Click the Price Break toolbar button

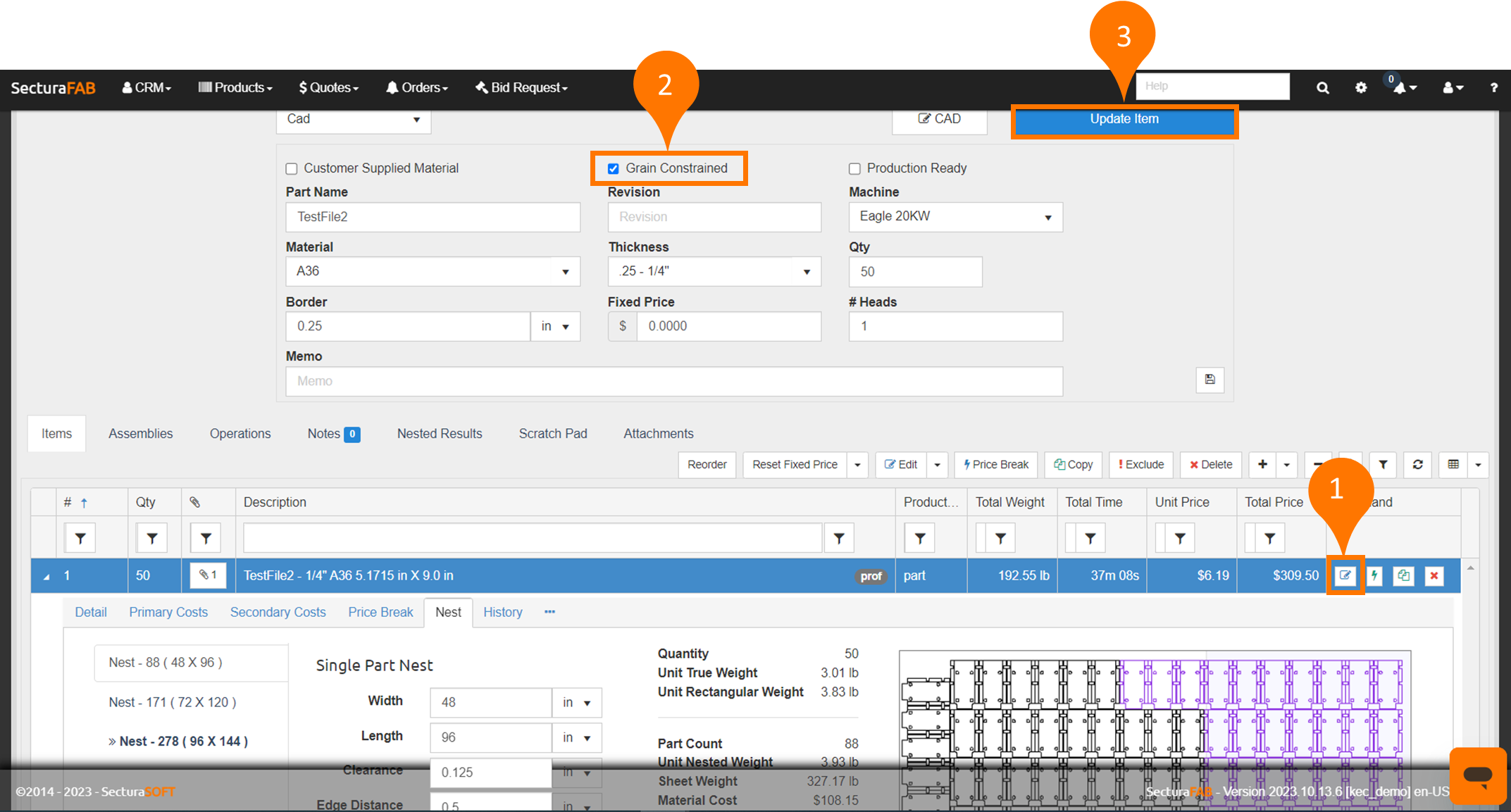pos(996,464)
